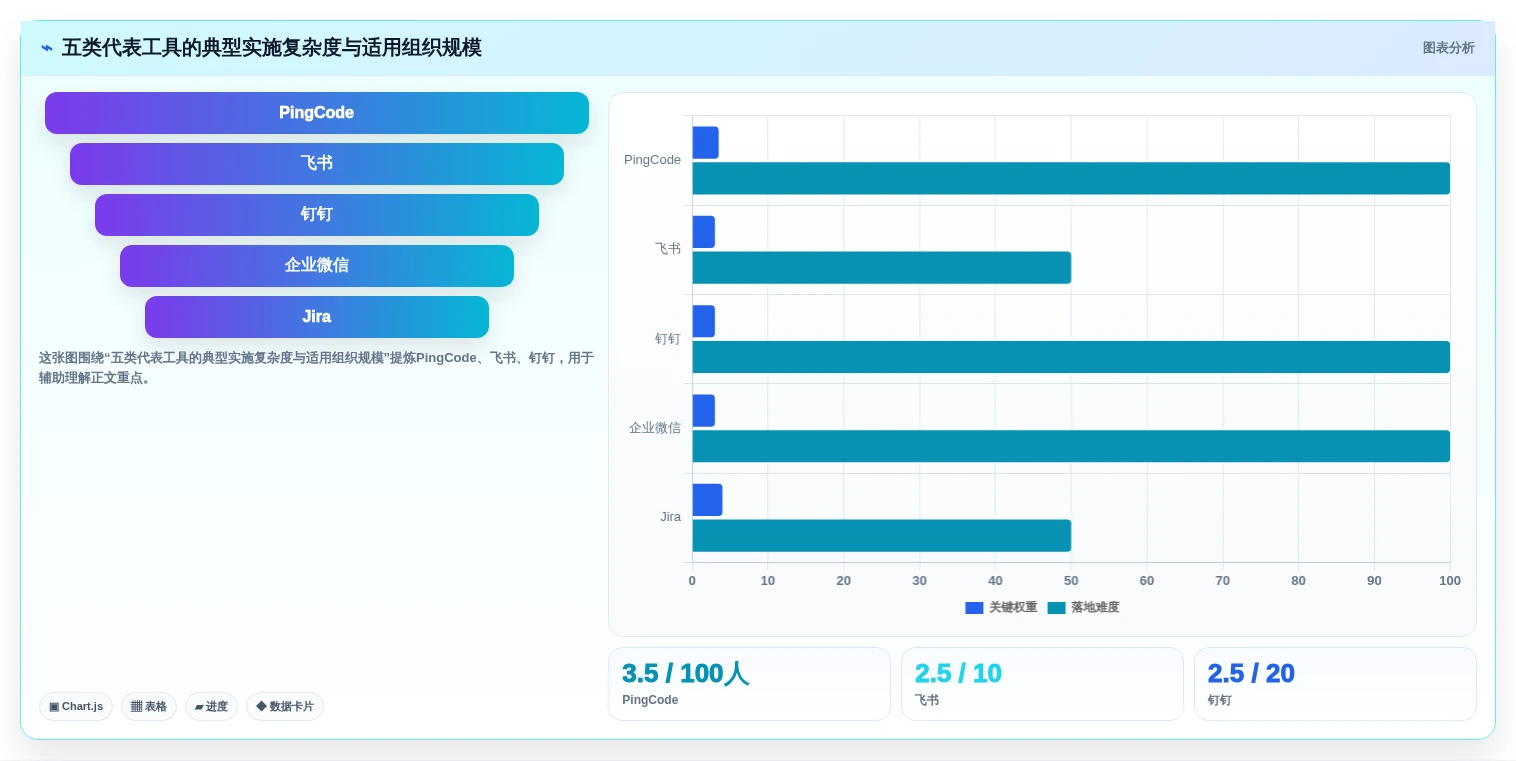The image size is (1516, 761).
Task: Select the PingCode funnel bar
Action: [x=317, y=113]
